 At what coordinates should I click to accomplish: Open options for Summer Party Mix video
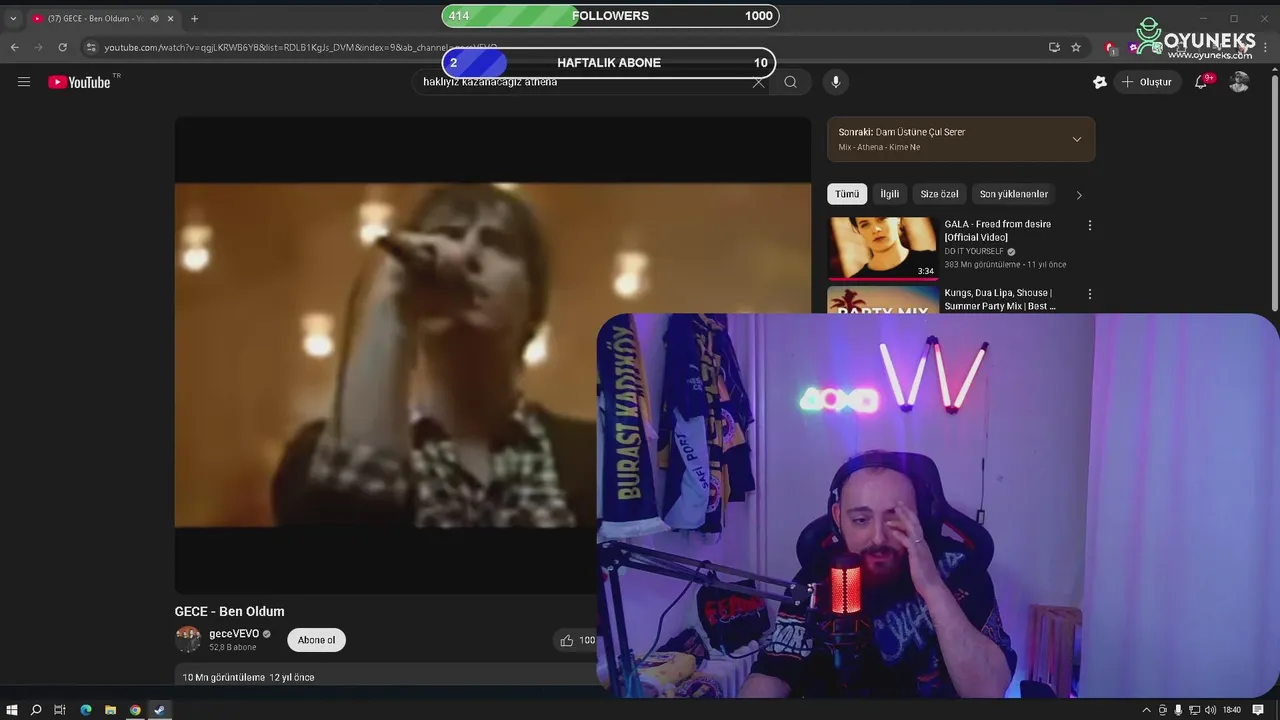pyautogui.click(x=1090, y=294)
